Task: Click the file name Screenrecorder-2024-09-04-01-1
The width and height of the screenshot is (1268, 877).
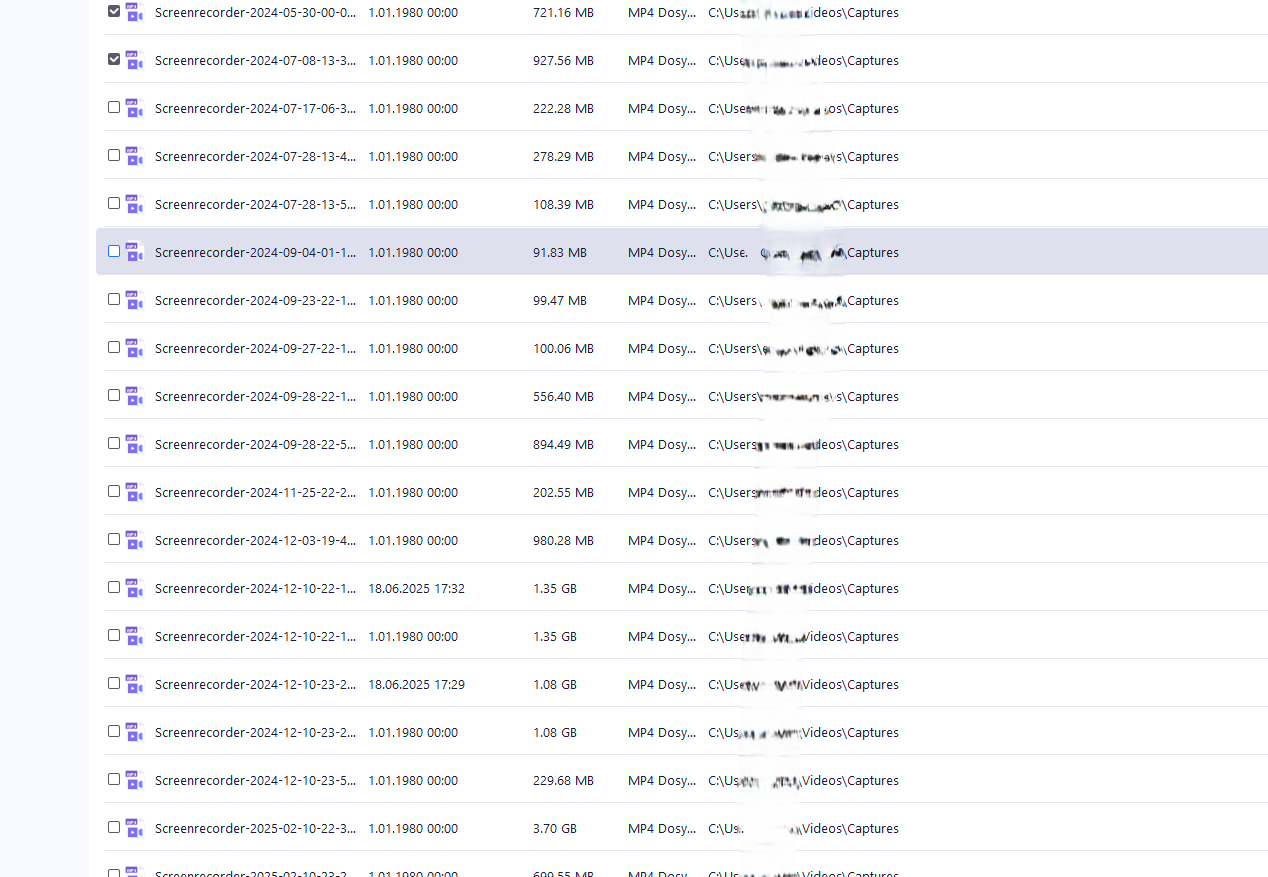Action: coord(255,252)
